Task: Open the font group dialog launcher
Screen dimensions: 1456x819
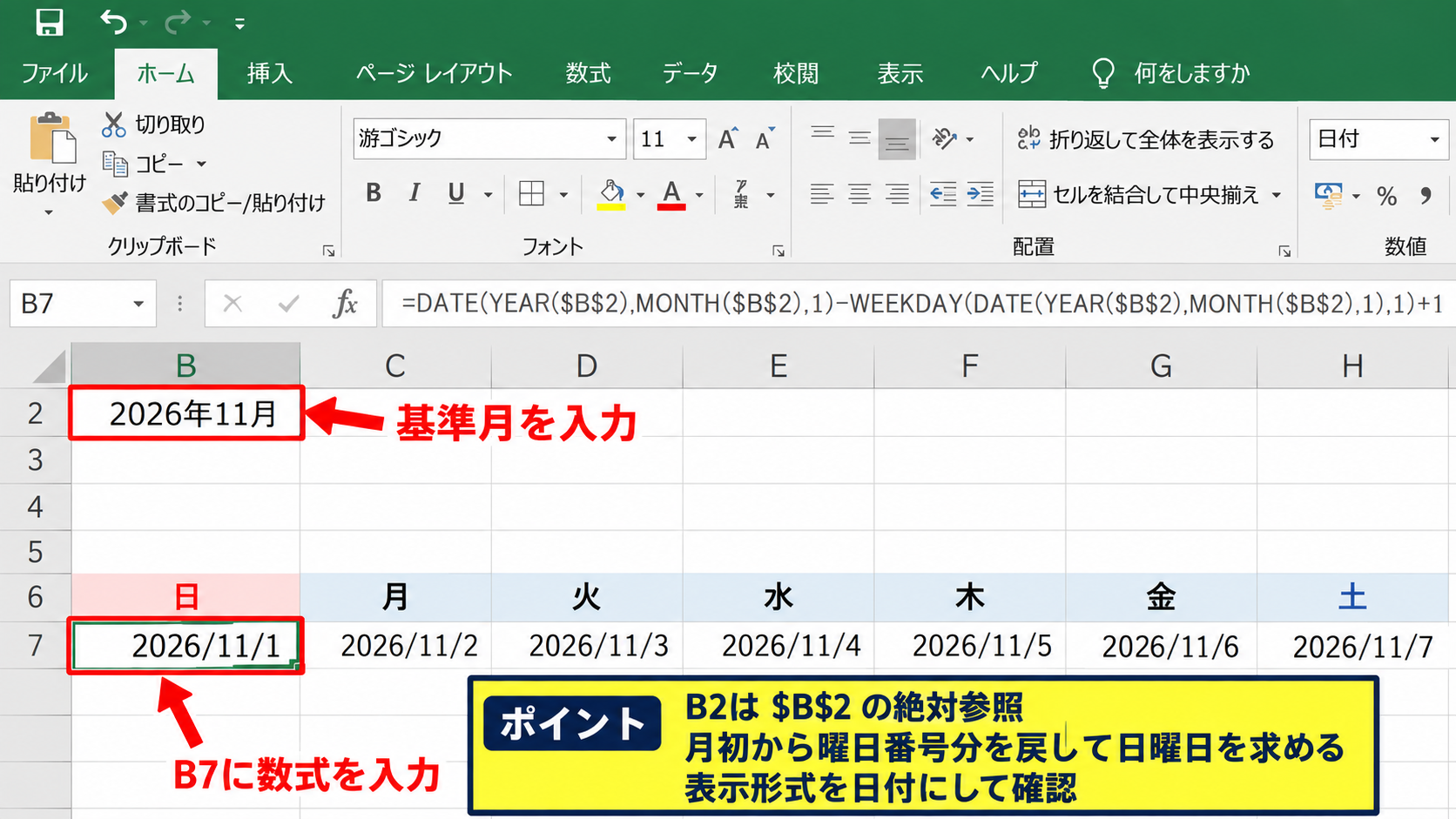Action: point(778,251)
